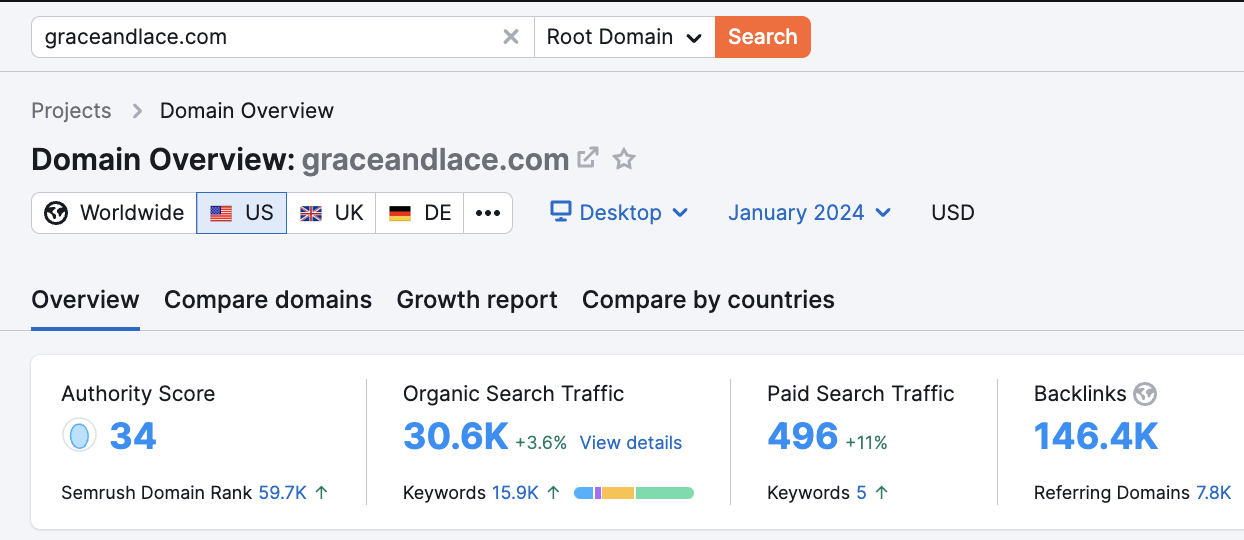The image size is (1244, 540).
Task: Star the domain as favorite
Action: coord(624,159)
